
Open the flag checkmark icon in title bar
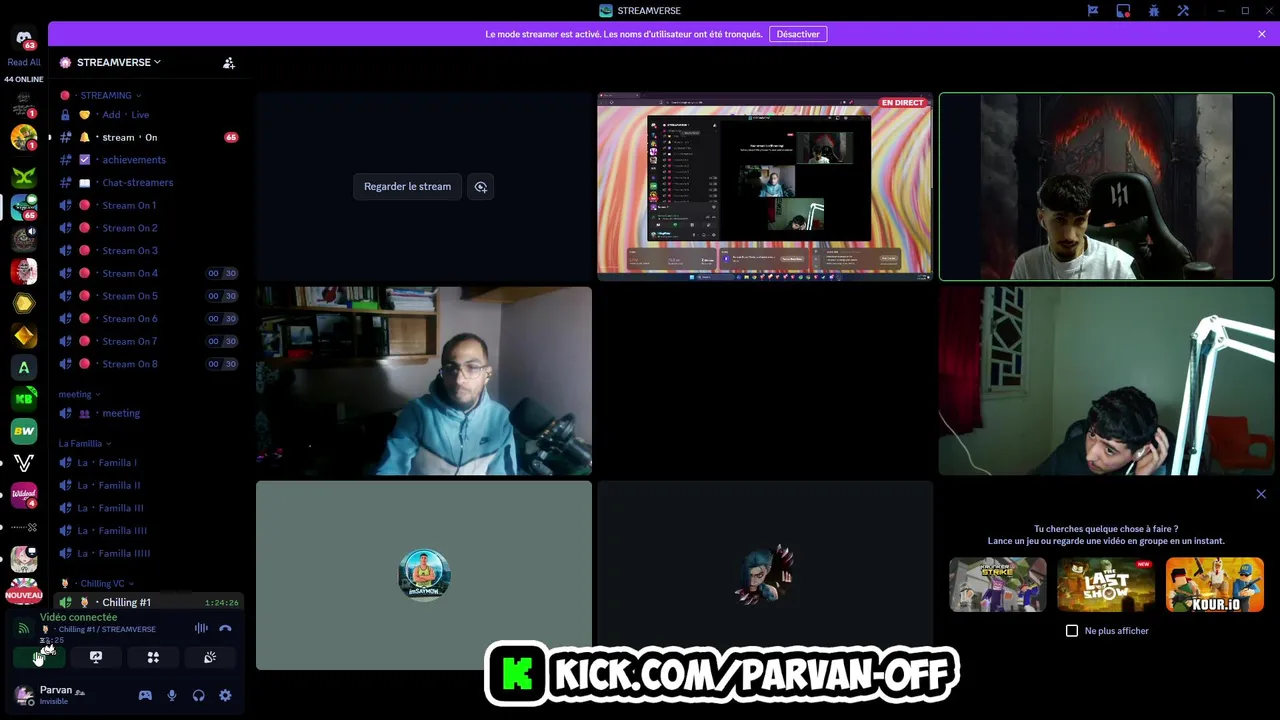point(1093,11)
